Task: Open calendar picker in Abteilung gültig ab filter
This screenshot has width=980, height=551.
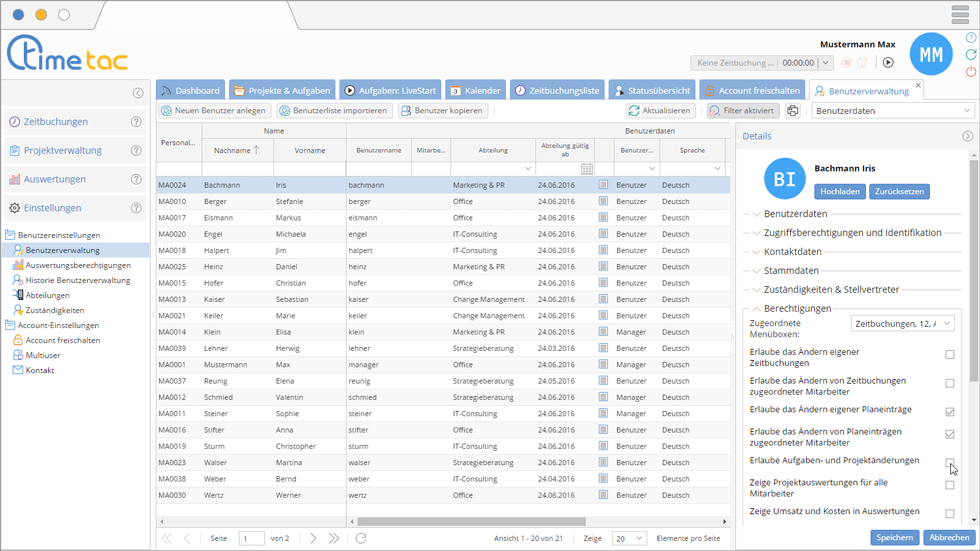Action: click(587, 169)
